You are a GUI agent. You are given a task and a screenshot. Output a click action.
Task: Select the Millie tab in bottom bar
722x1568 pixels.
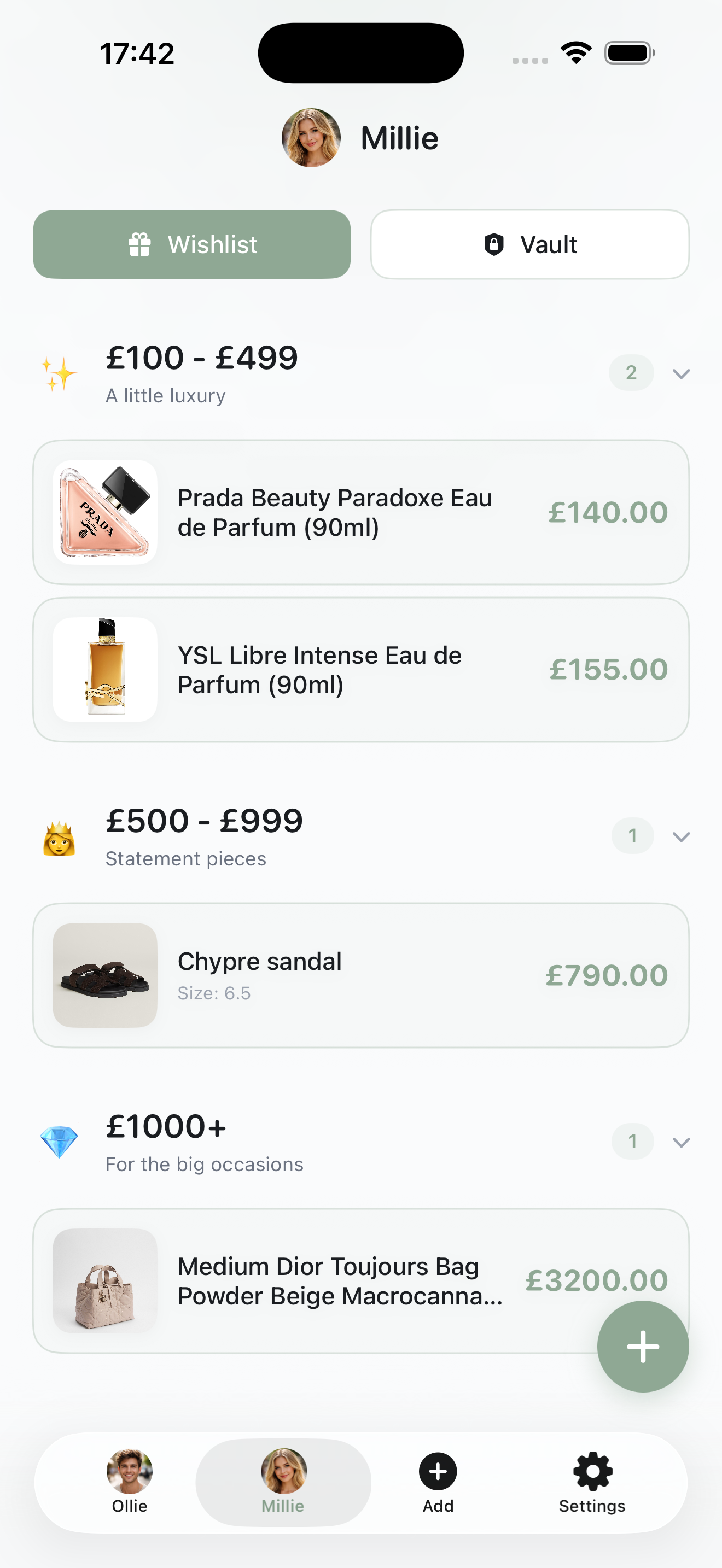[x=283, y=1481]
